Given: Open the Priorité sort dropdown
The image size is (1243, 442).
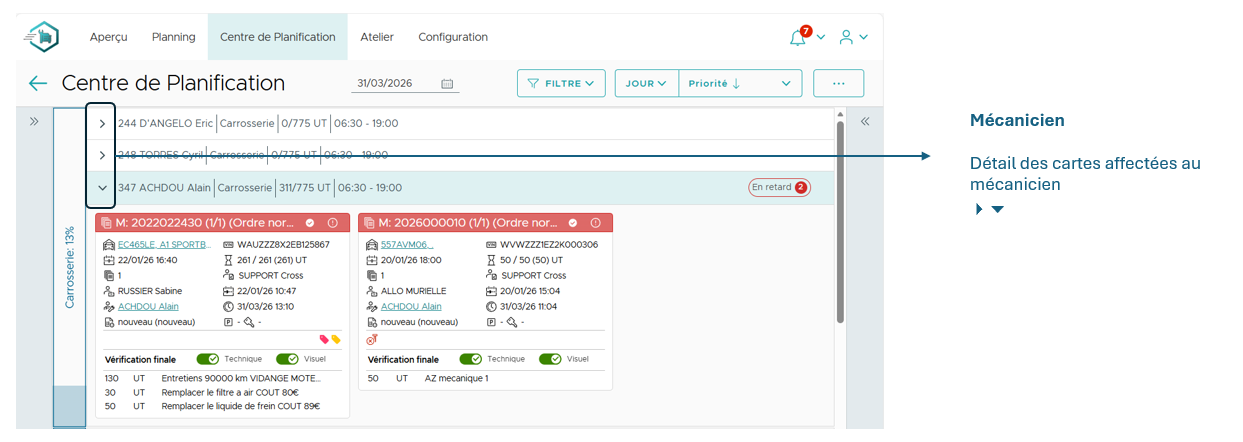Looking at the screenshot, I should (740, 84).
